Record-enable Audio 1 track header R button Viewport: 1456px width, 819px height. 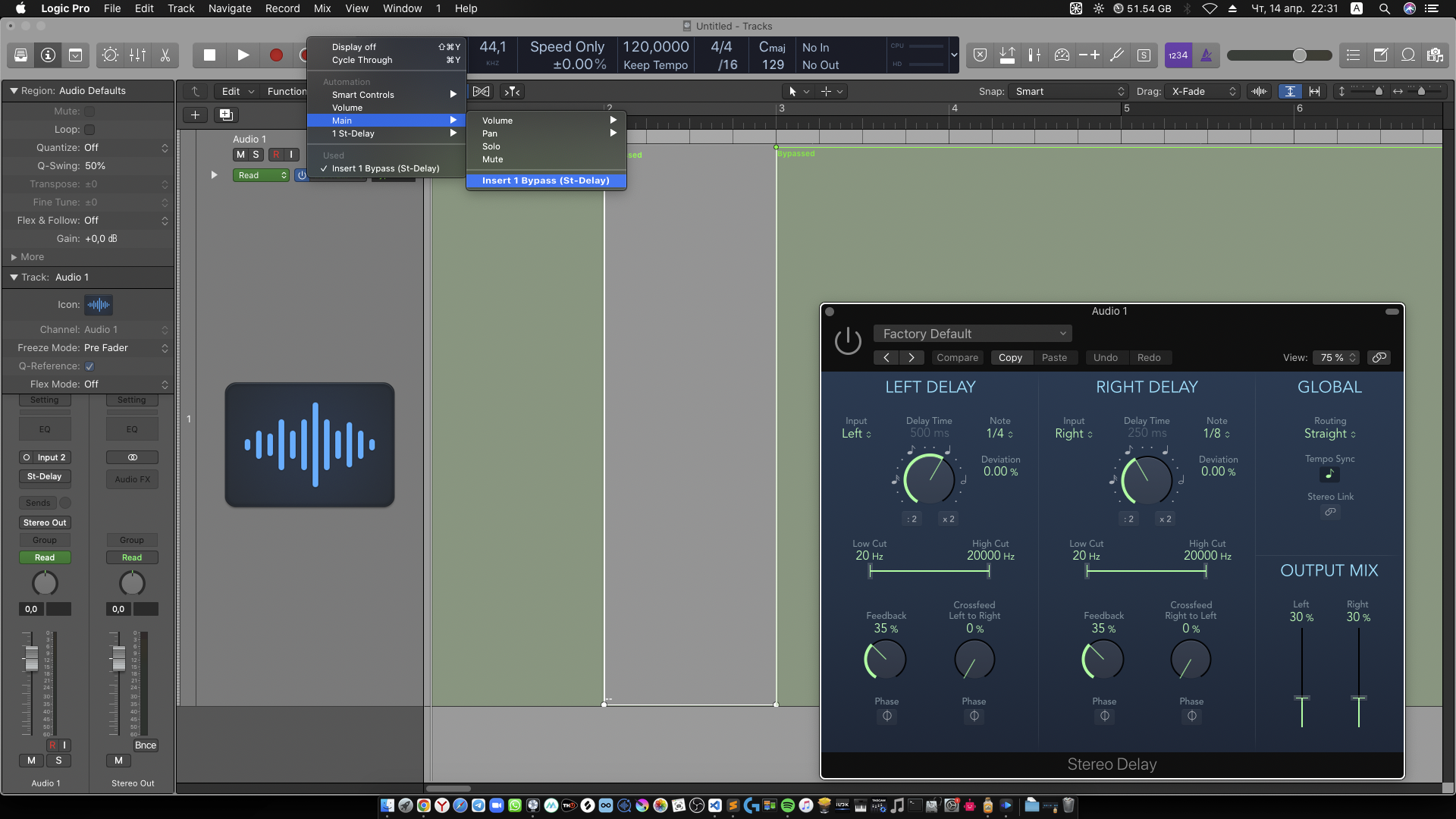[276, 155]
